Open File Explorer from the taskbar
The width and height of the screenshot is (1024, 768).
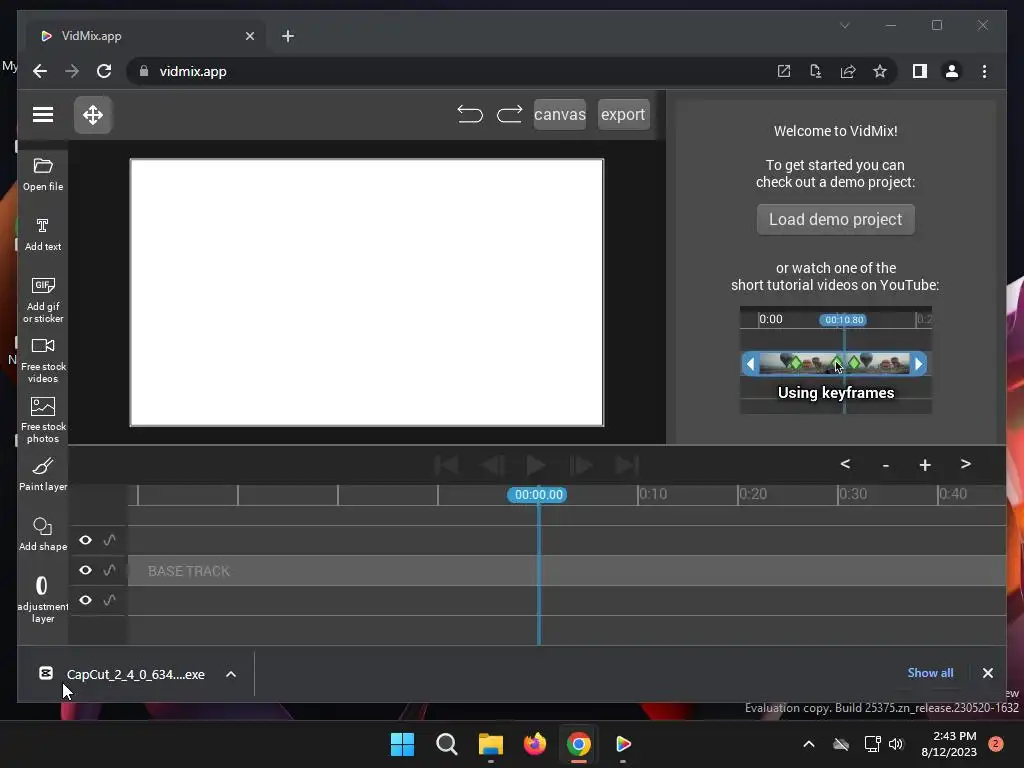point(490,744)
